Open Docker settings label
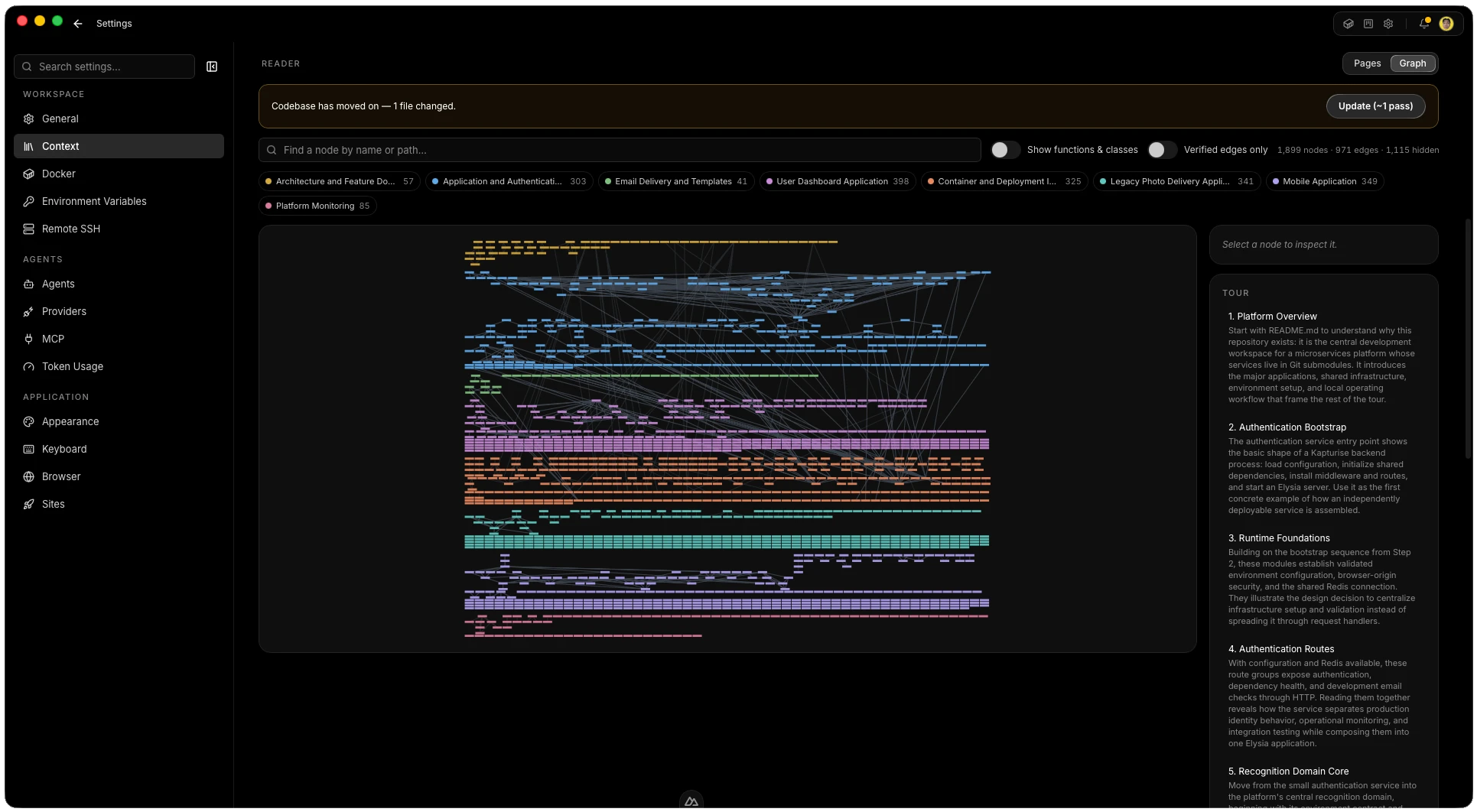The width and height of the screenshot is (1477, 812). point(59,174)
